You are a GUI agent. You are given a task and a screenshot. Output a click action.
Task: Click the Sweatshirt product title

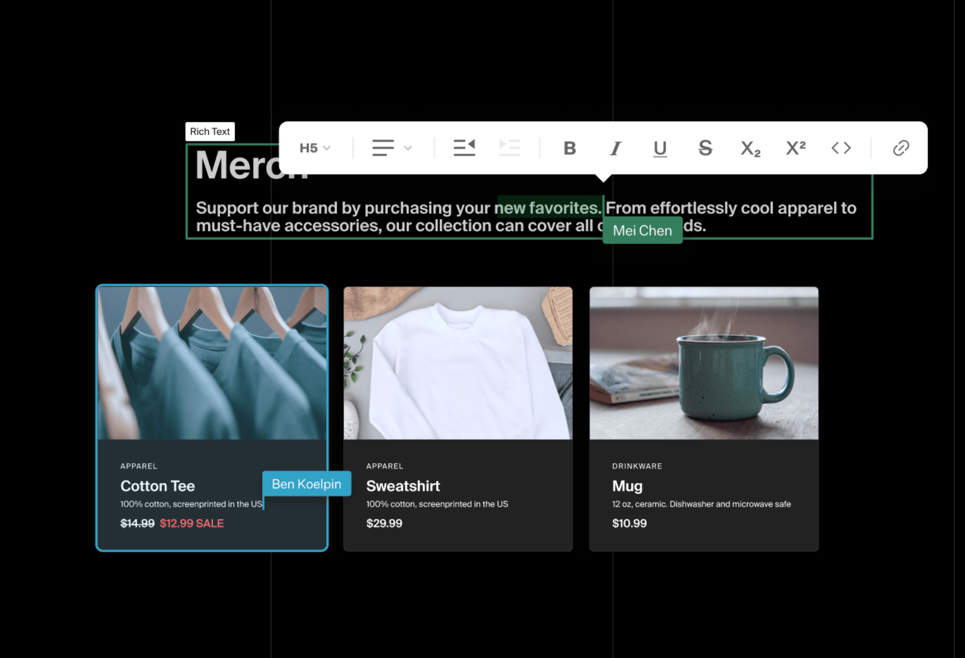(x=403, y=486)
